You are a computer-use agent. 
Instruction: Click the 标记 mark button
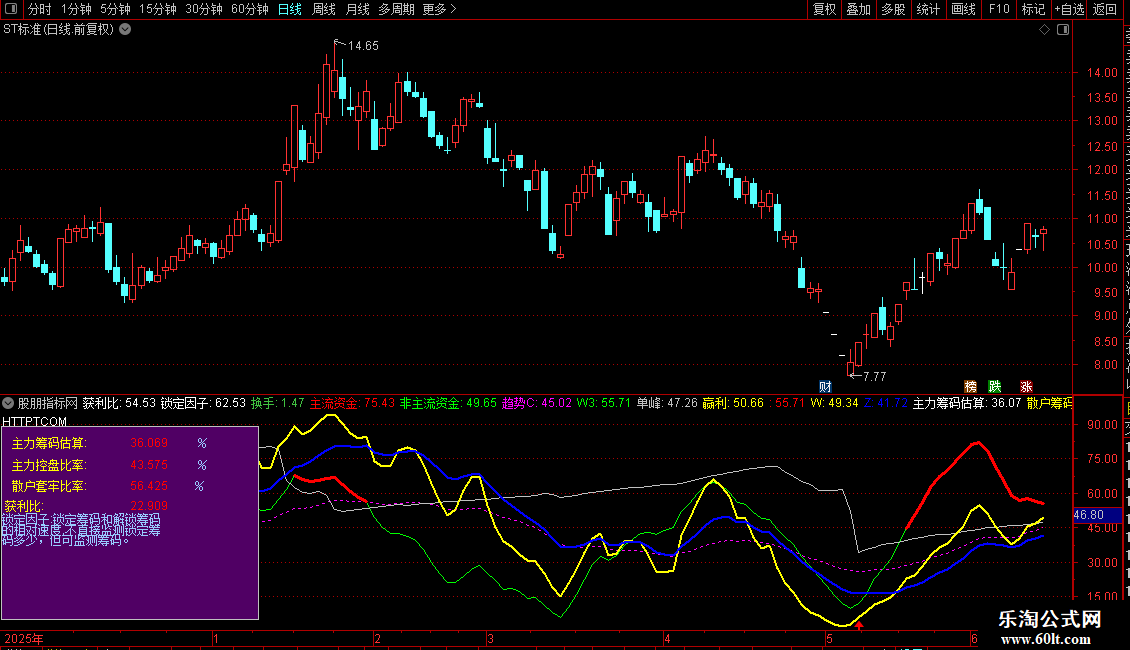[1033, 9]
